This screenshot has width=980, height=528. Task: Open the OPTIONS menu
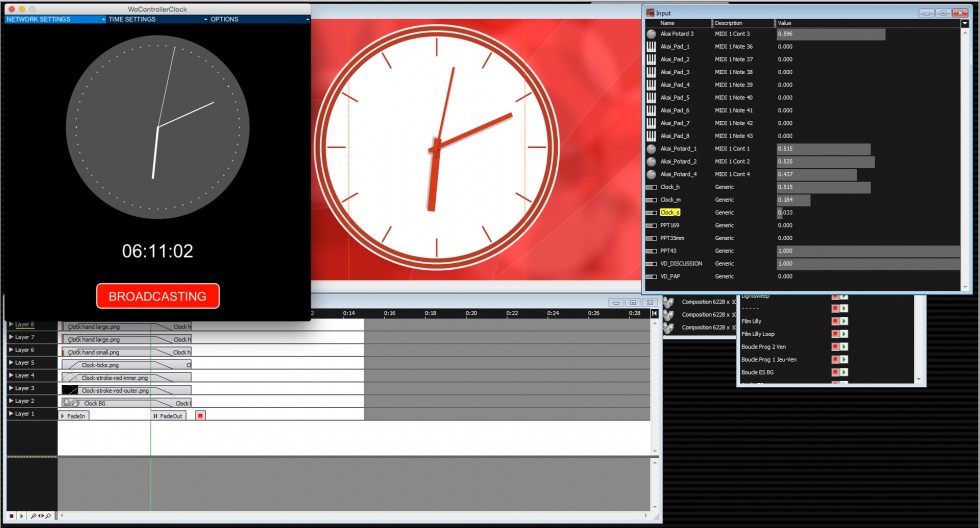[259, 19]
